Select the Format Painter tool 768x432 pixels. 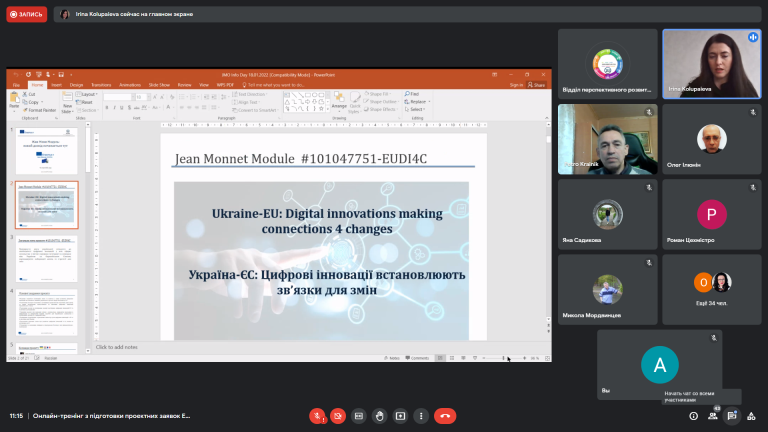(x=39, y=110)
